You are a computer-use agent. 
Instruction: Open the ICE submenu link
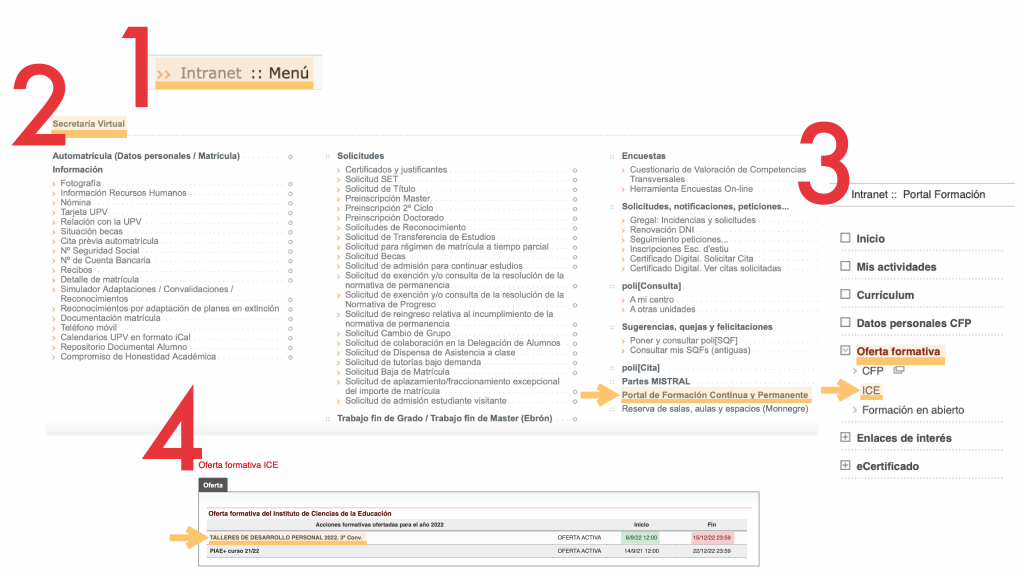click(x=871, y=390)
